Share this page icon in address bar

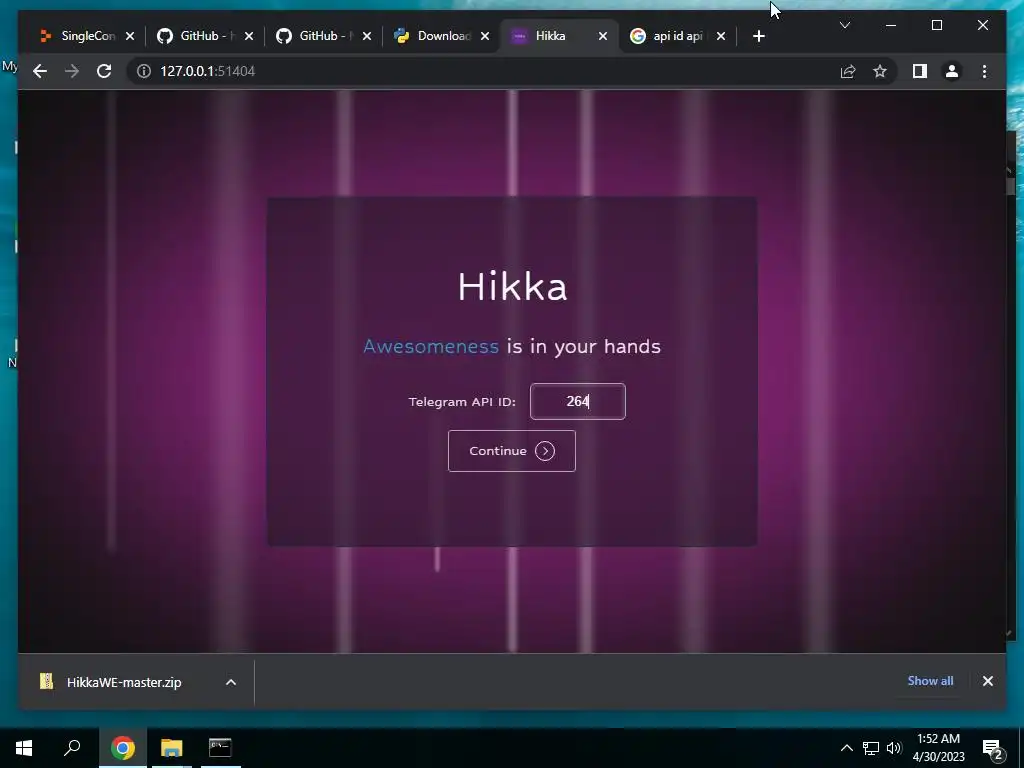tap(848, 71)
